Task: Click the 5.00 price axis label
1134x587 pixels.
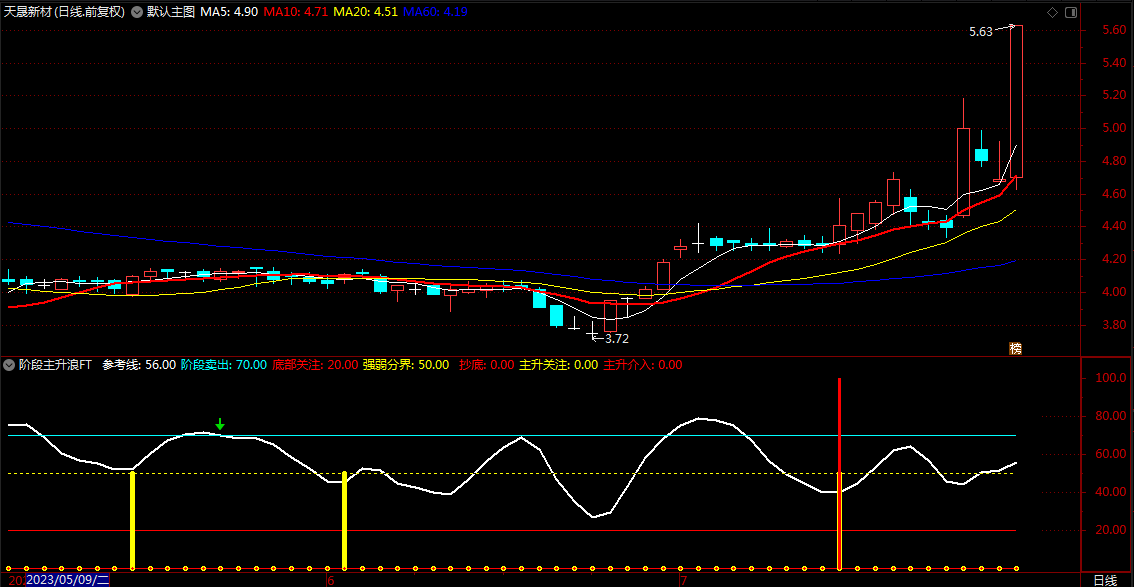Action: point(1114,128)
